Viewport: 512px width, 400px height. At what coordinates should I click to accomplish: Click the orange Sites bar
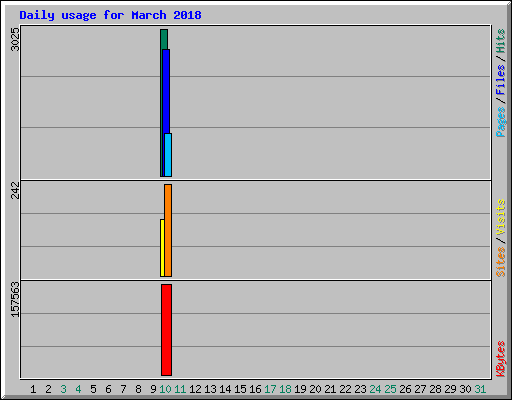tap(168, 230)
